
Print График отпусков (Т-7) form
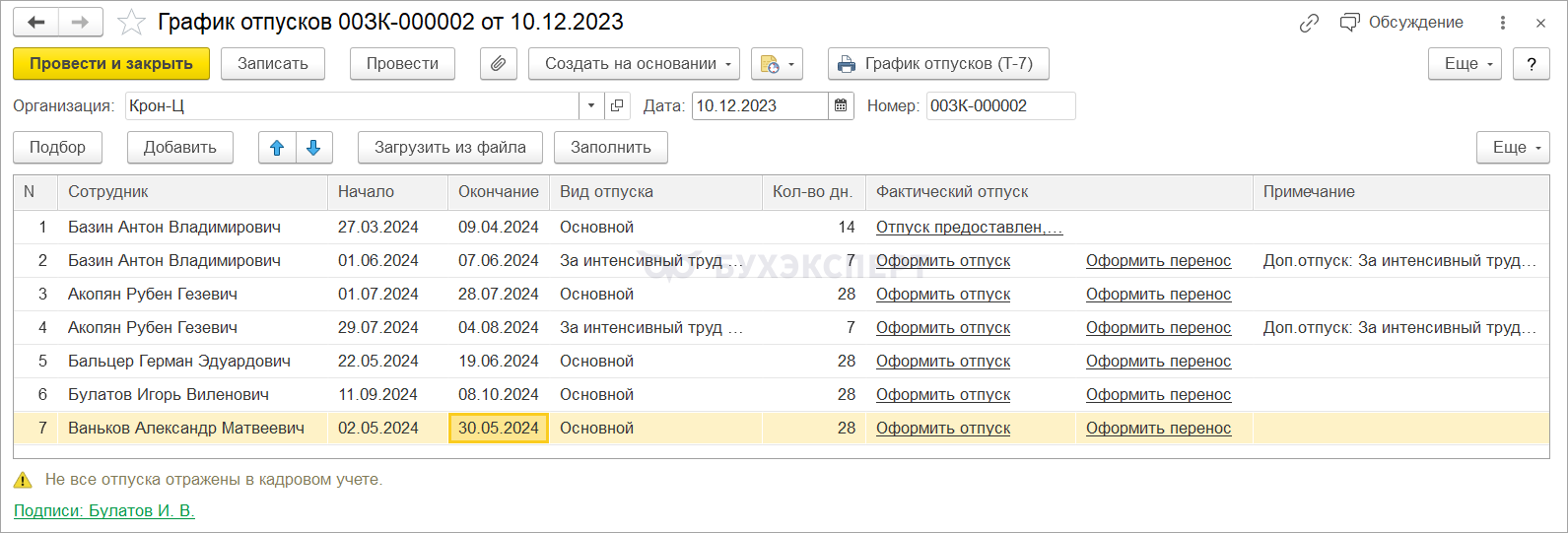[937, 64]
